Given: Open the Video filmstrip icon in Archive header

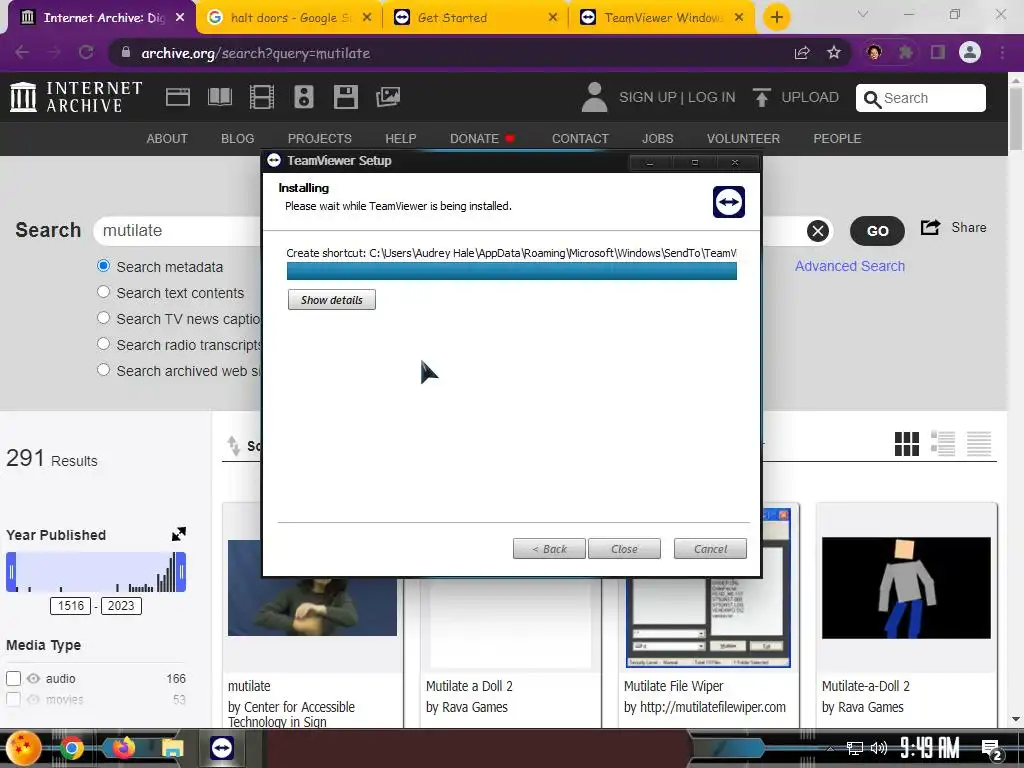Looking at the screenshot, I should tap(262, 97).
